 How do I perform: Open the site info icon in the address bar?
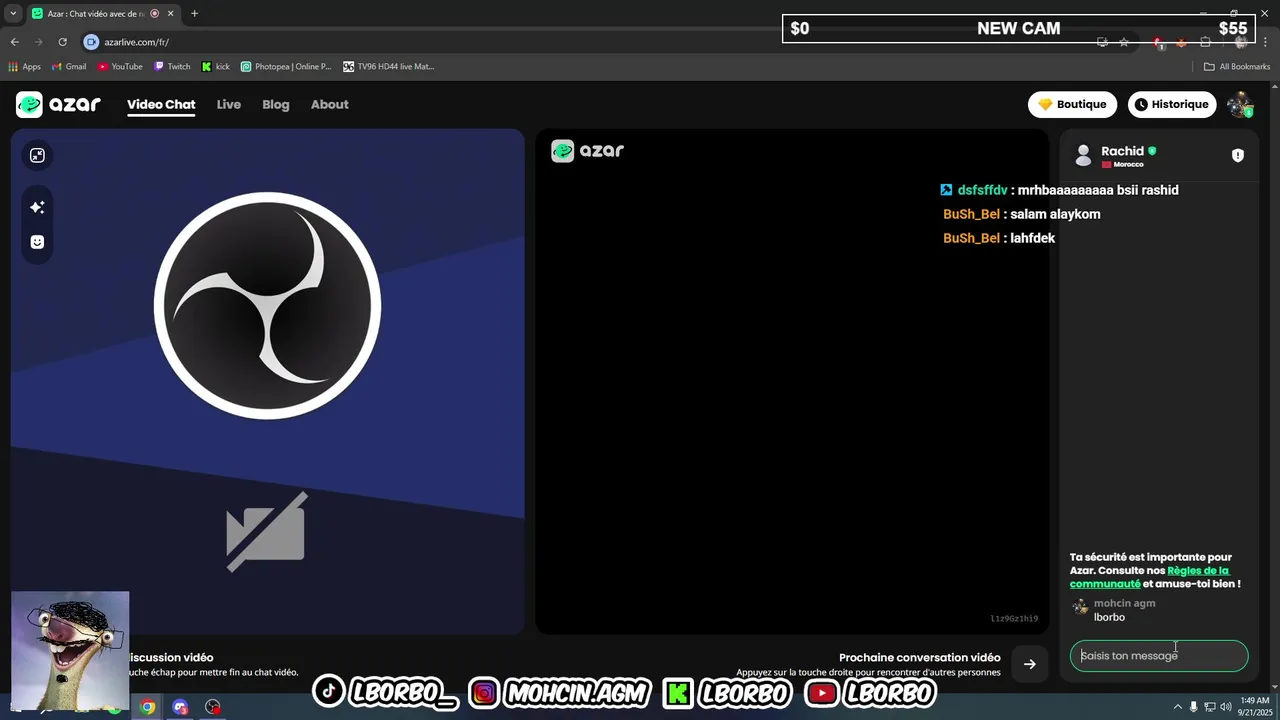pos(91,42)
